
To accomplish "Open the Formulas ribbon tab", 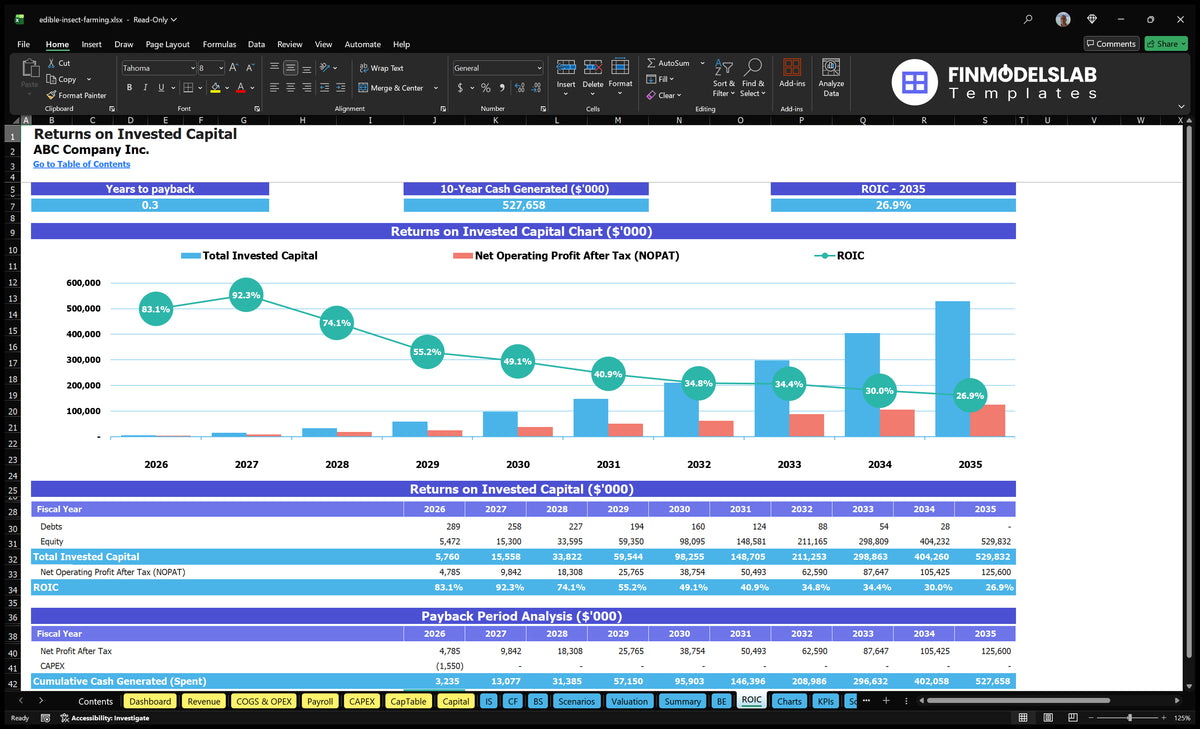I will (219, 44).
